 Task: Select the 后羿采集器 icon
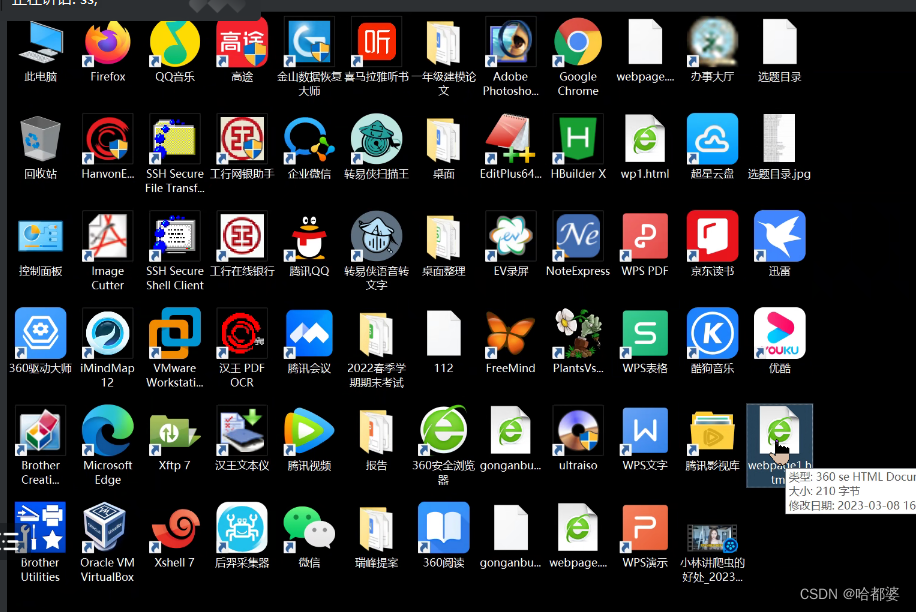[242, 527]
